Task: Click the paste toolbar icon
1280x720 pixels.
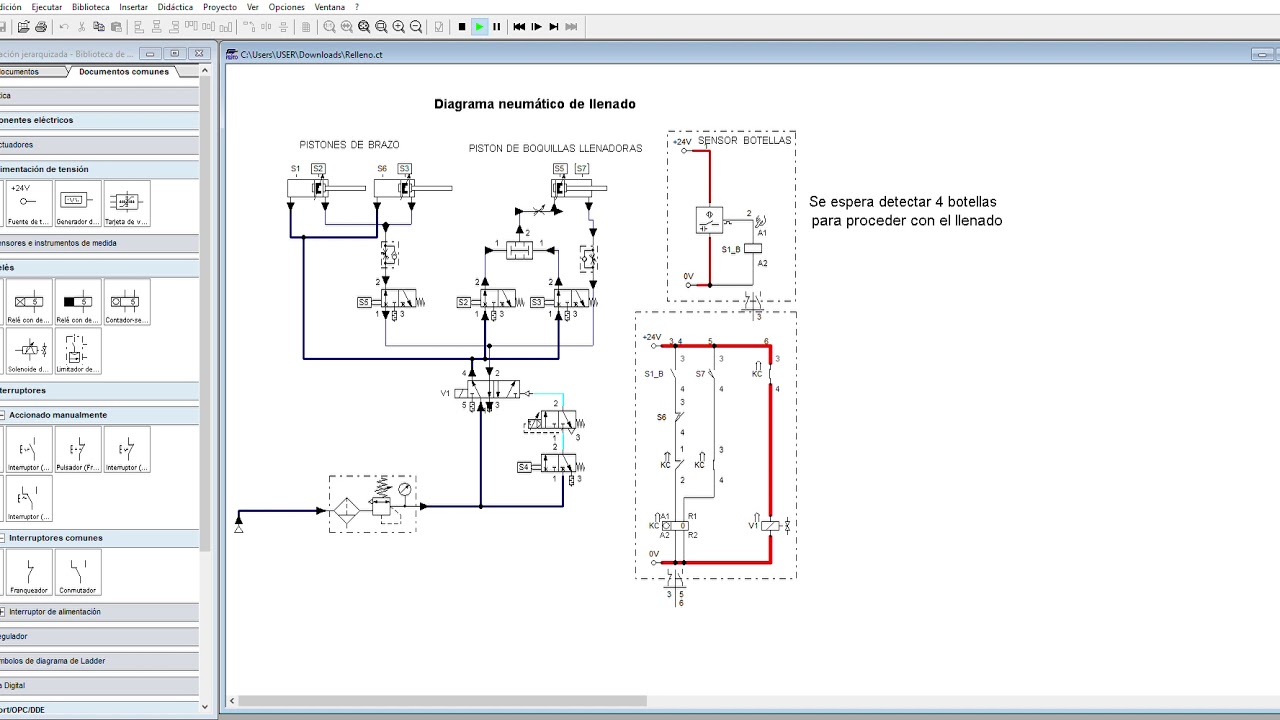Action: pyautogui.click(x=116, y=27)
